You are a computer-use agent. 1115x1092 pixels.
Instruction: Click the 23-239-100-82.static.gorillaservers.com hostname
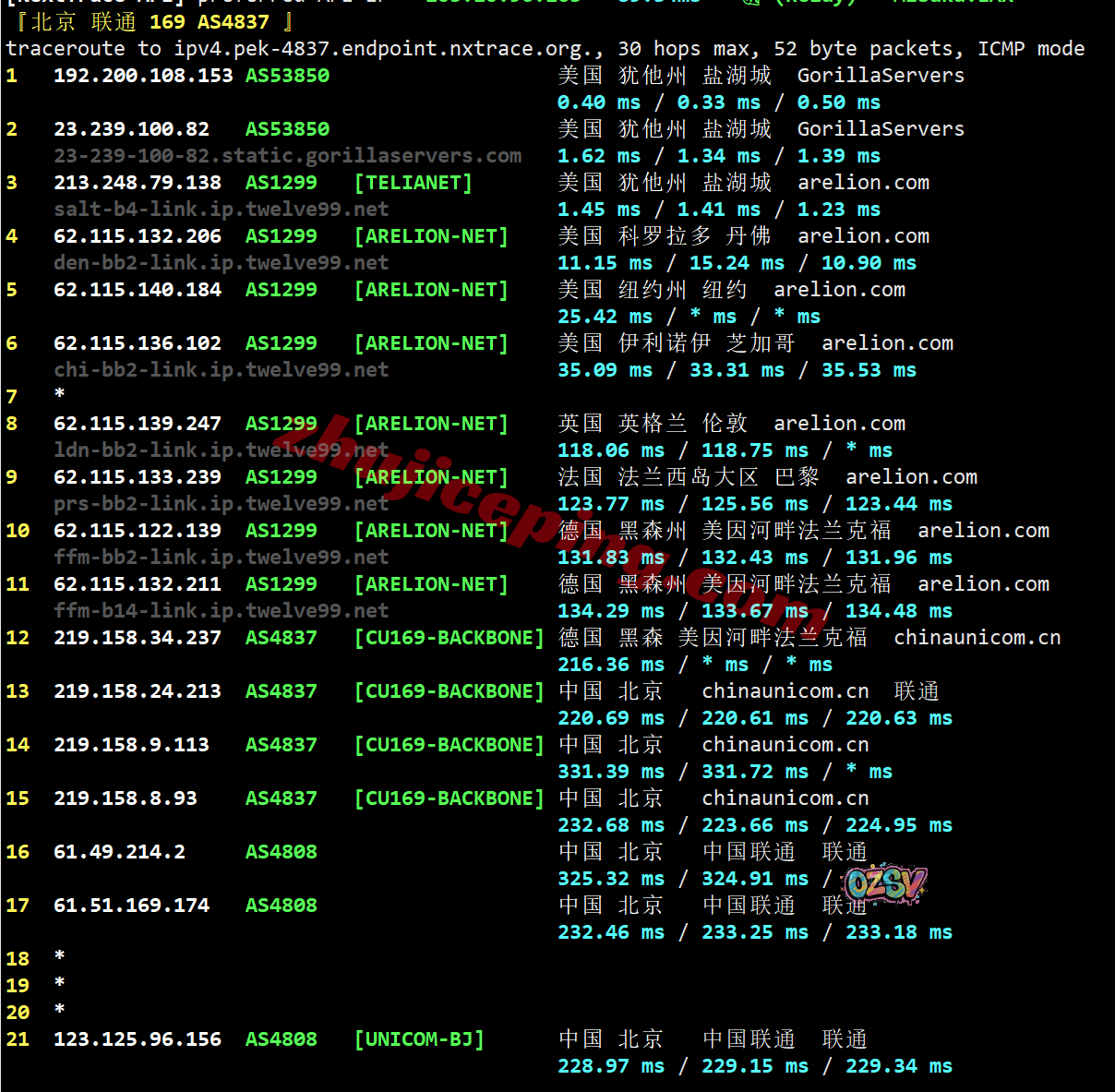coord(287,156)
